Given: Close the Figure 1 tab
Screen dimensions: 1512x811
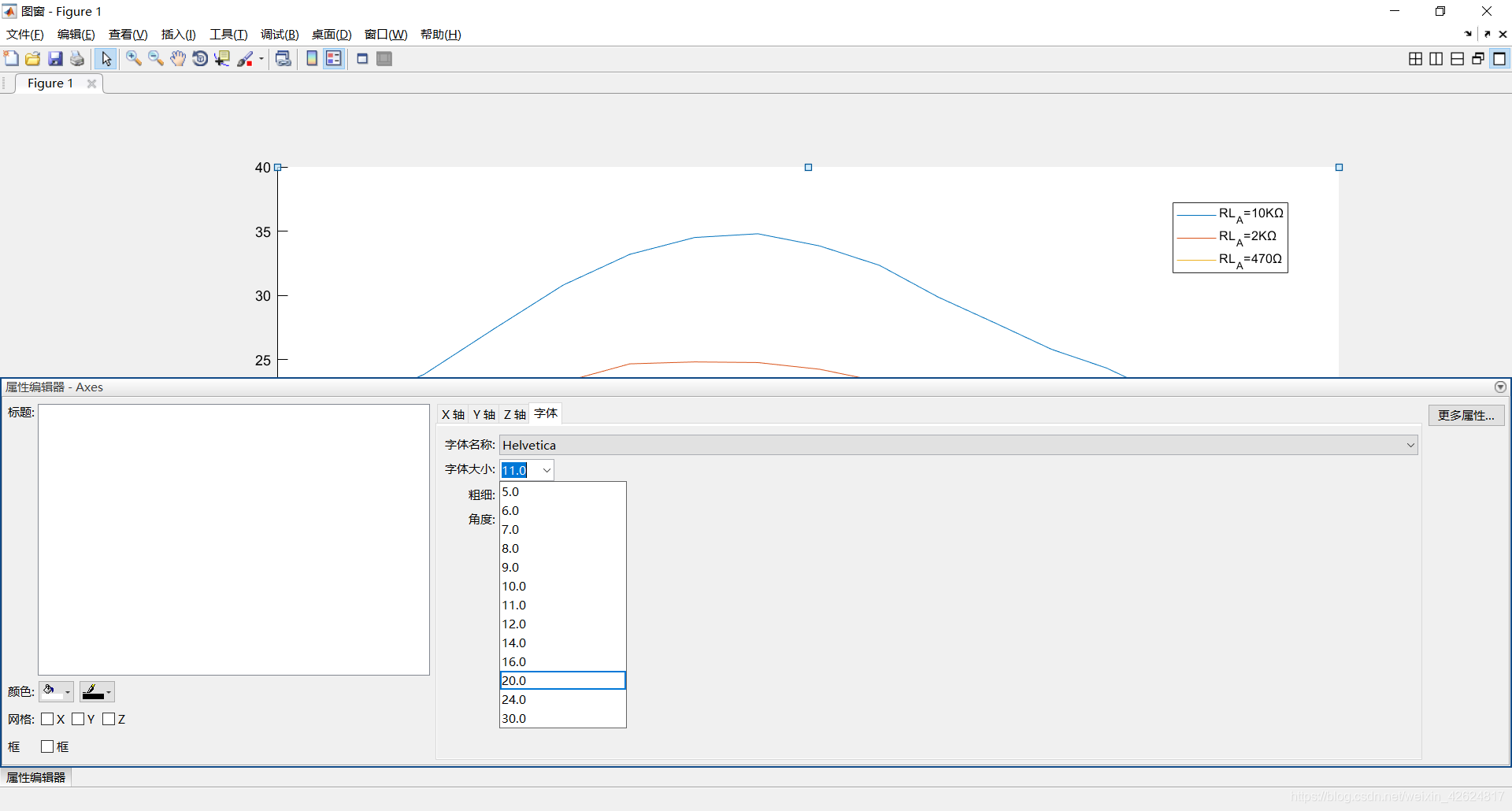Looking at the screenshot, I should click(91, 83).
